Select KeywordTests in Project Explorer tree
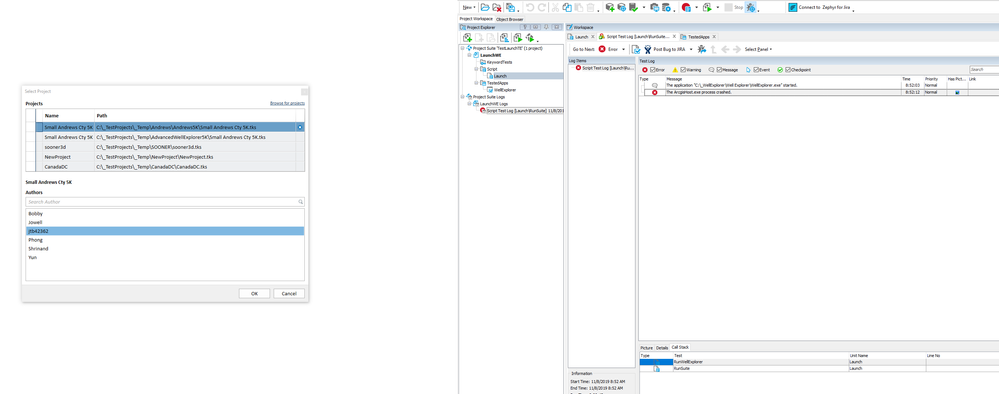The width and height of the screenshot is (999, 394). (499, 62)
